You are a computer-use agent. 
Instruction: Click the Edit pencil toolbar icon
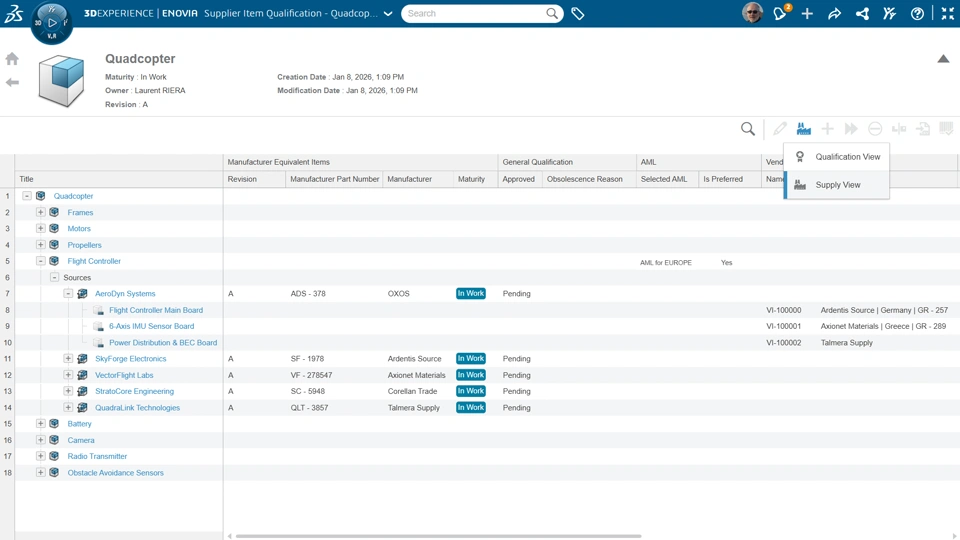[779, 129]
